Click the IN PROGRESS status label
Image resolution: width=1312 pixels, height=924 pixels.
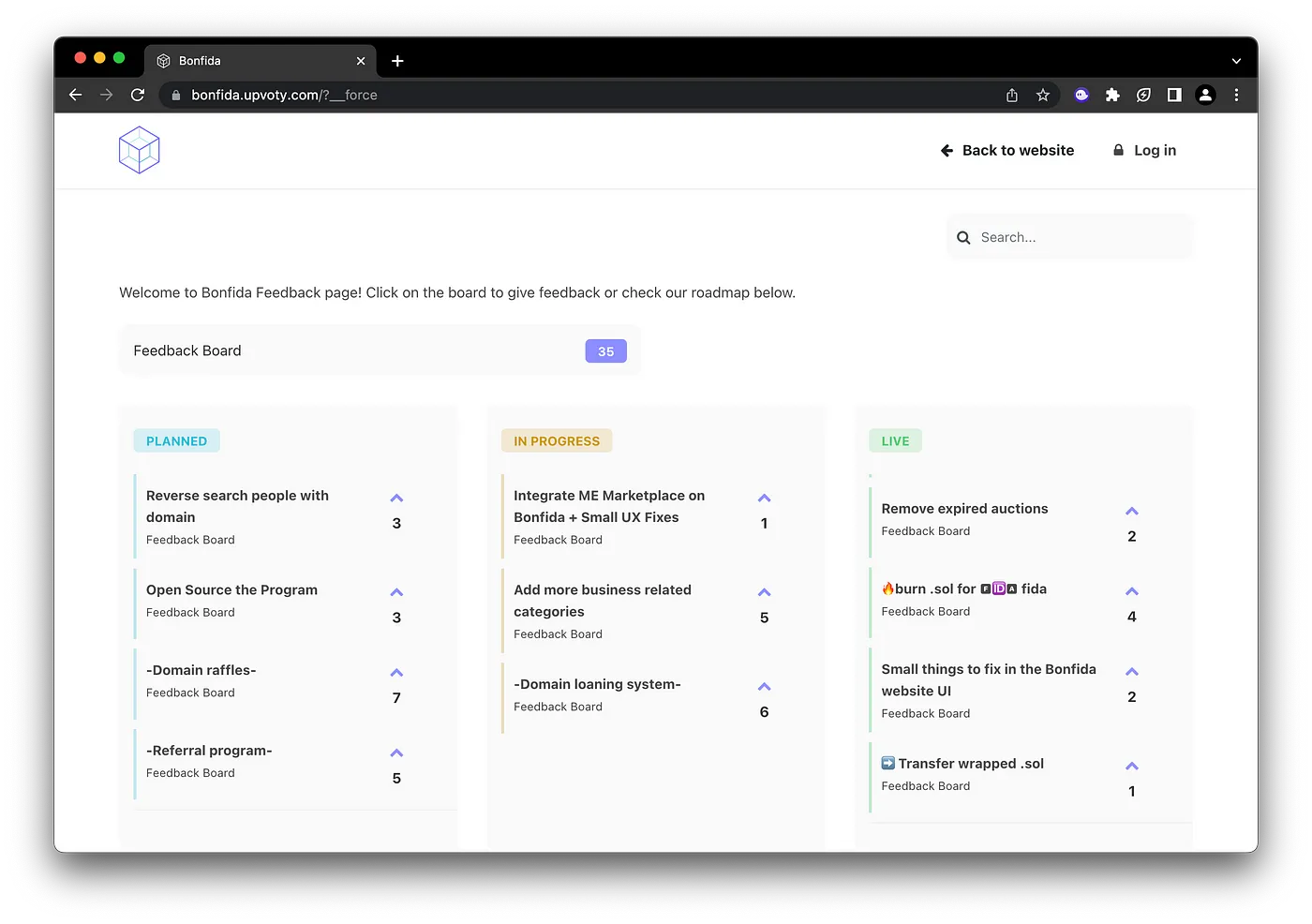pyautogui.click(x=557, y=441)
